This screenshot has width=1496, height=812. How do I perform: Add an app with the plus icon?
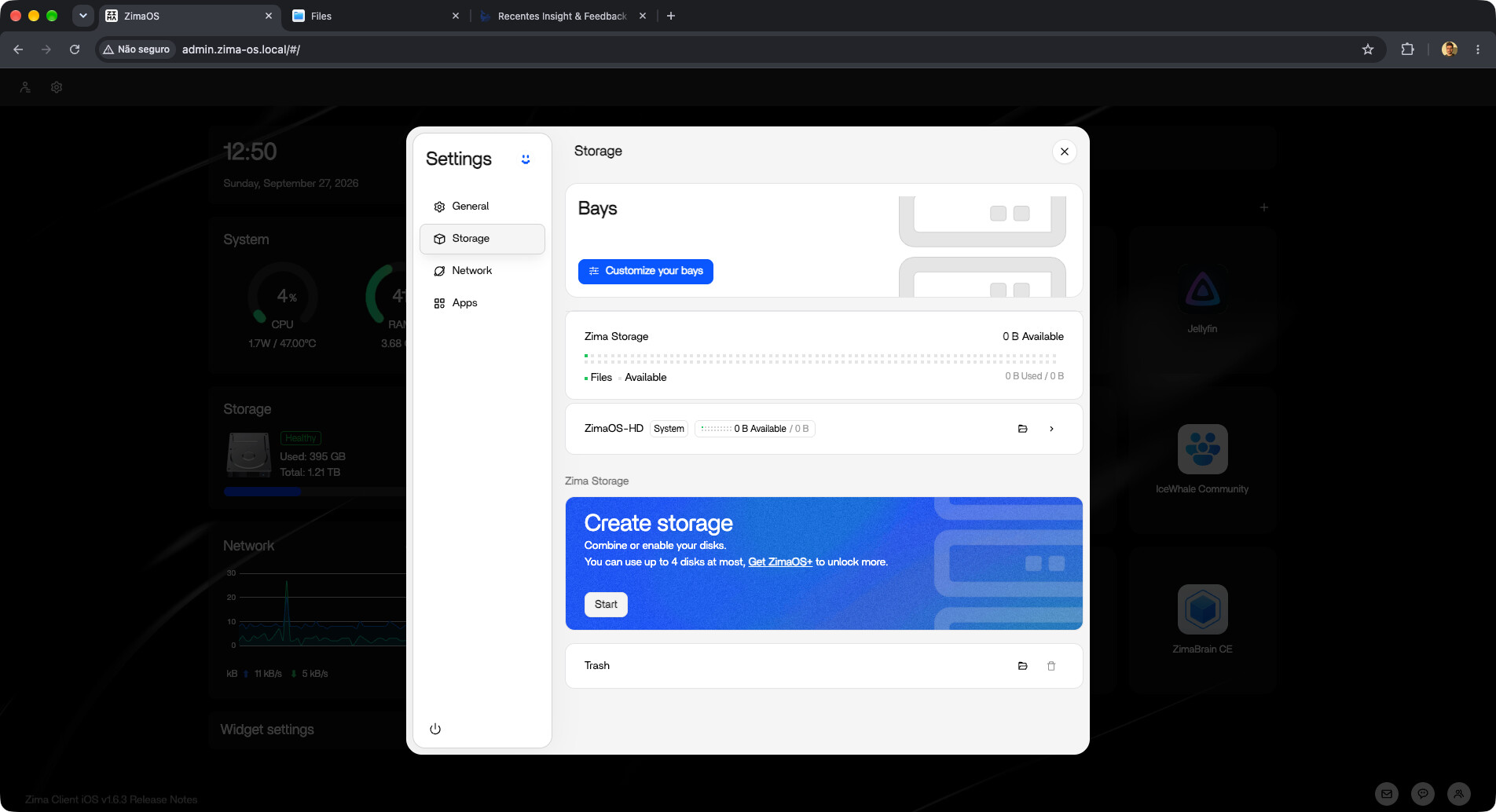(1264, 207)
